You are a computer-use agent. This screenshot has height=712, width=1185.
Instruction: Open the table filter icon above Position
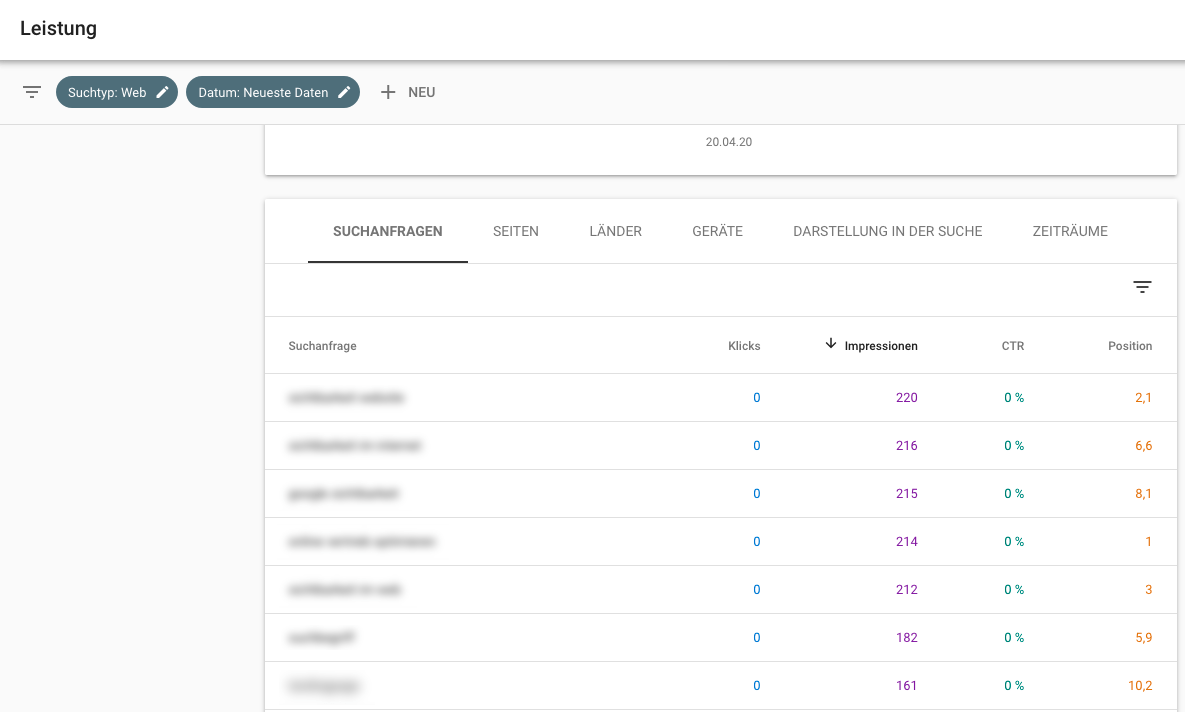pyautogui.click(x=1142, y=288)
